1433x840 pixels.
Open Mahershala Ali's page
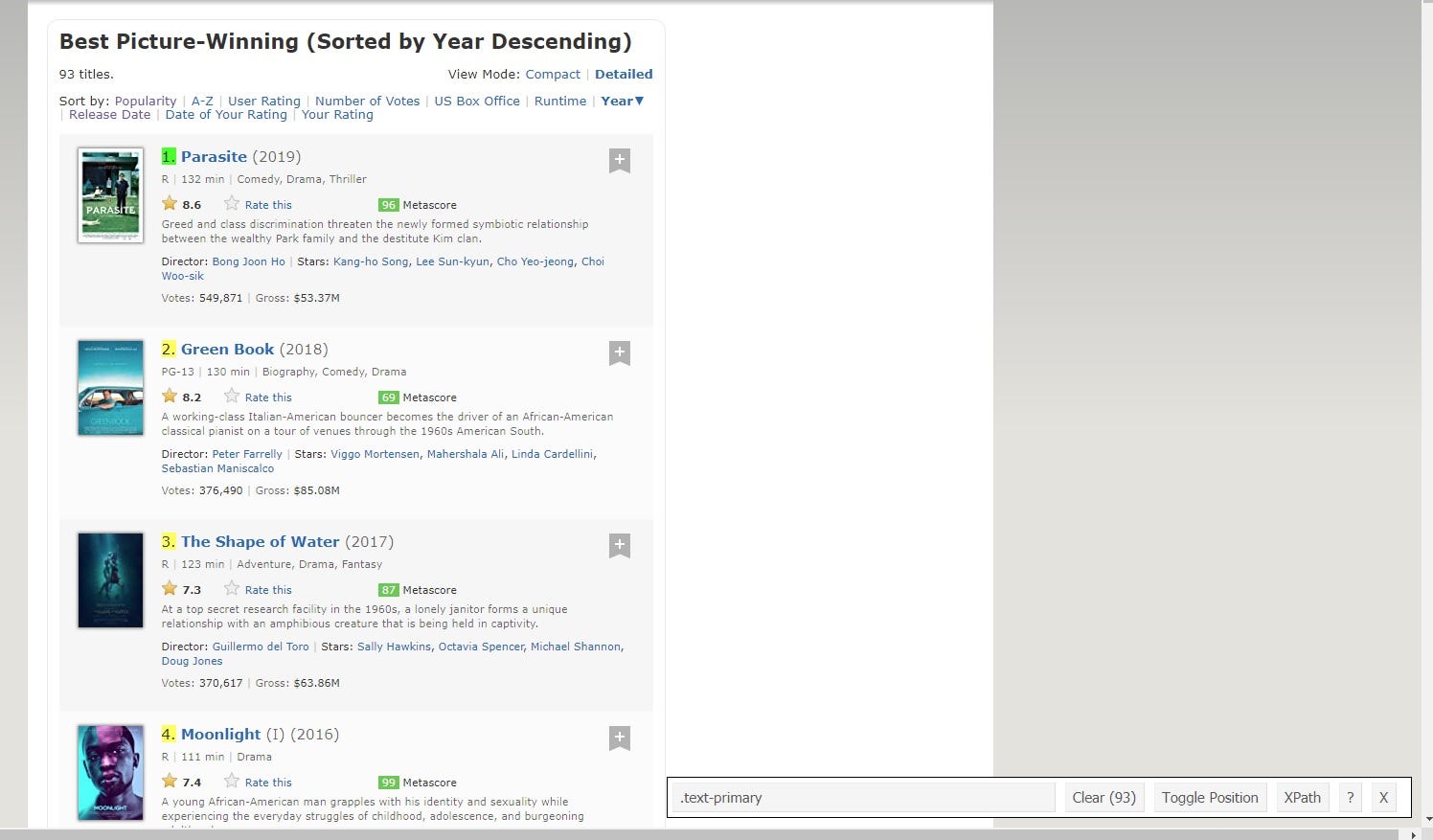[466, 454]
